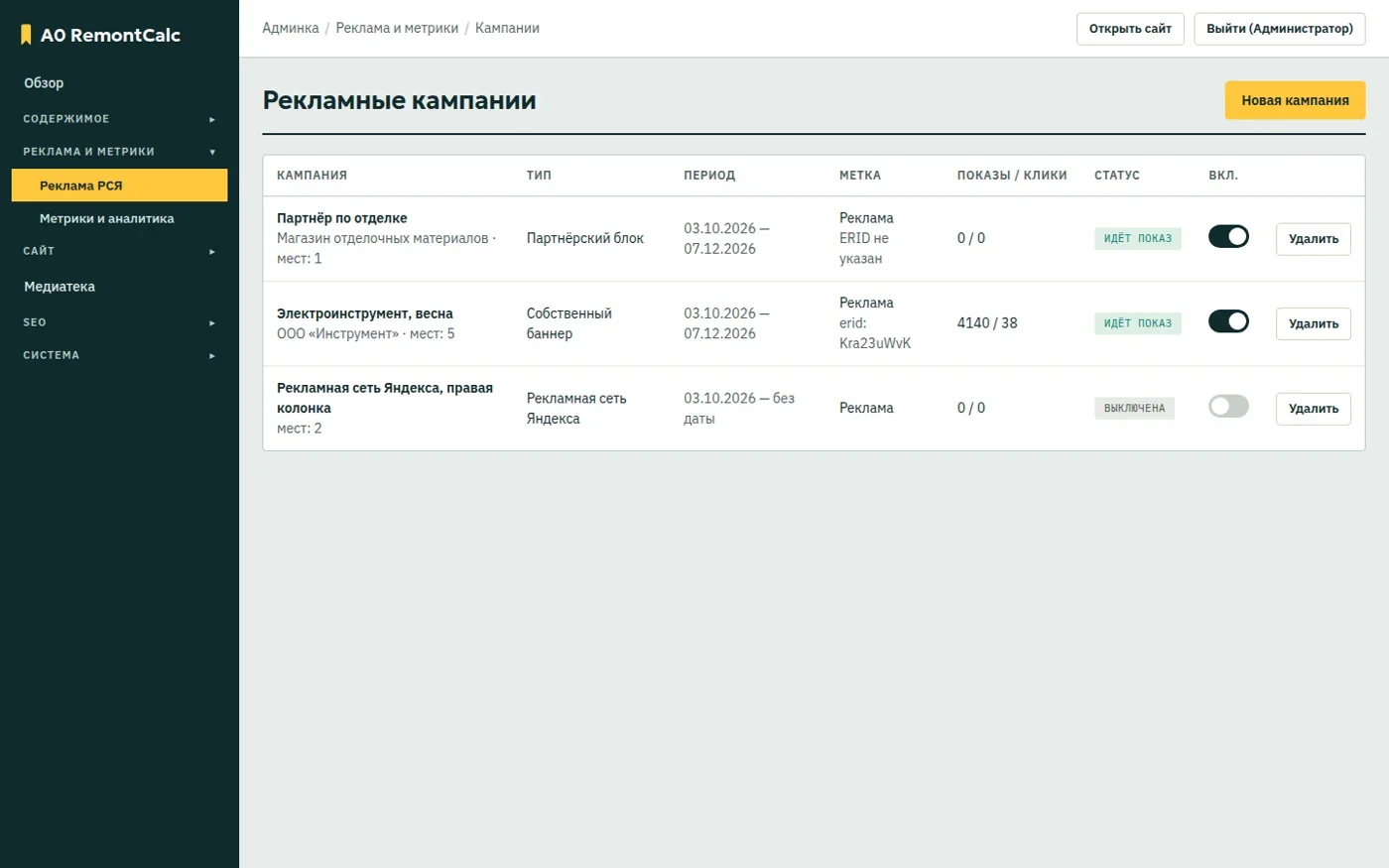1389x868 pixels.
Task: Expand the Содержимое sidebar section
Action: coord(119,119)
